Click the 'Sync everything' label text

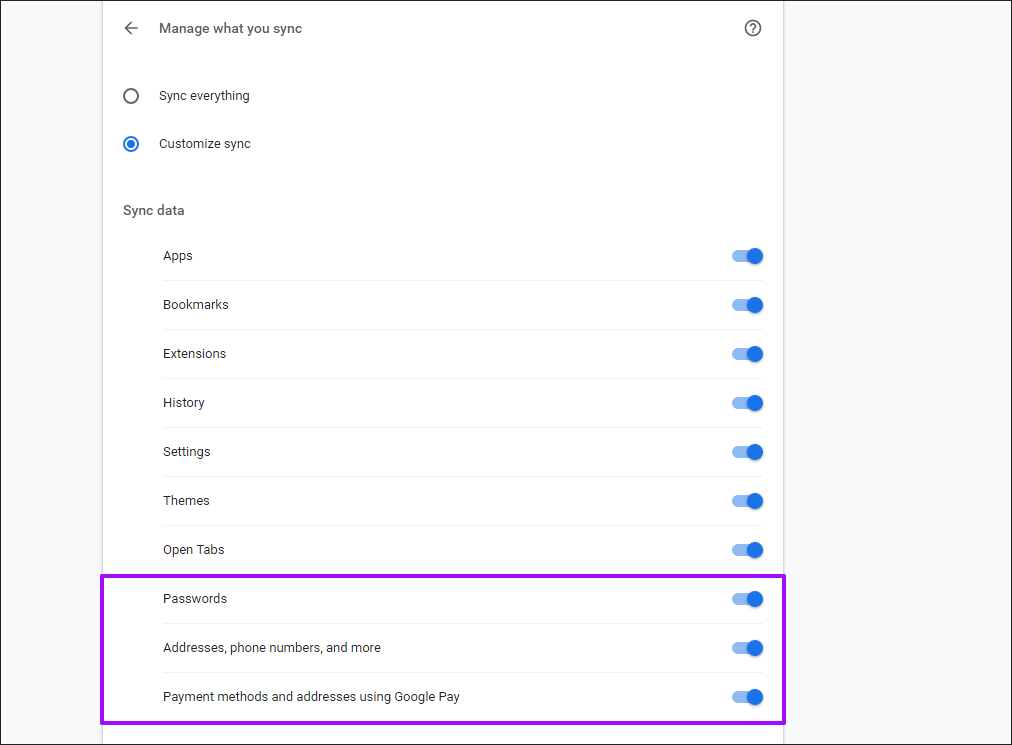pyautogui.click(x=204, y=96)
